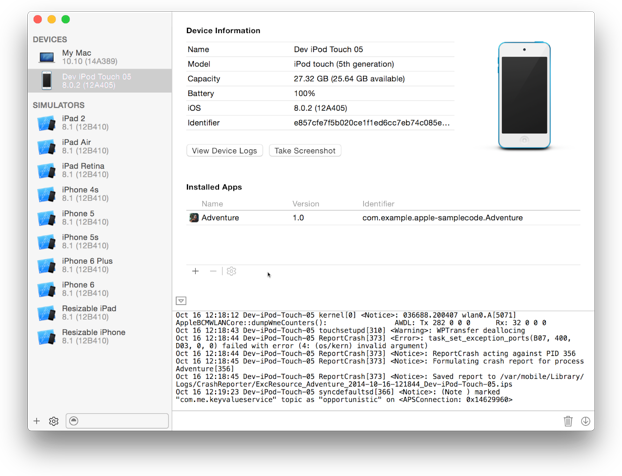Click the iPad Retina simulator icon
Screen dimensions: 622x476
click(46, 171)
